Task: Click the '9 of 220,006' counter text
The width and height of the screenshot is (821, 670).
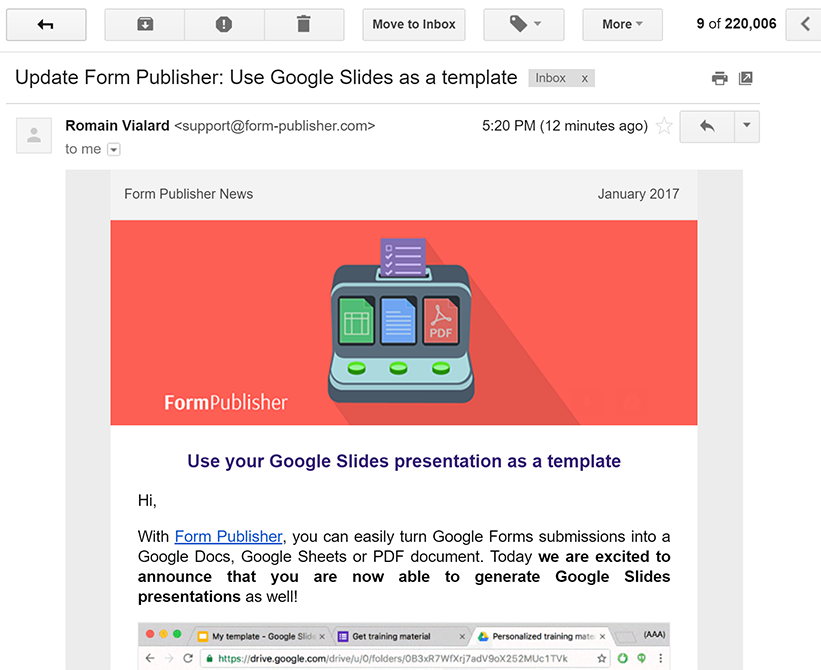Action: (x=736, y=24)
